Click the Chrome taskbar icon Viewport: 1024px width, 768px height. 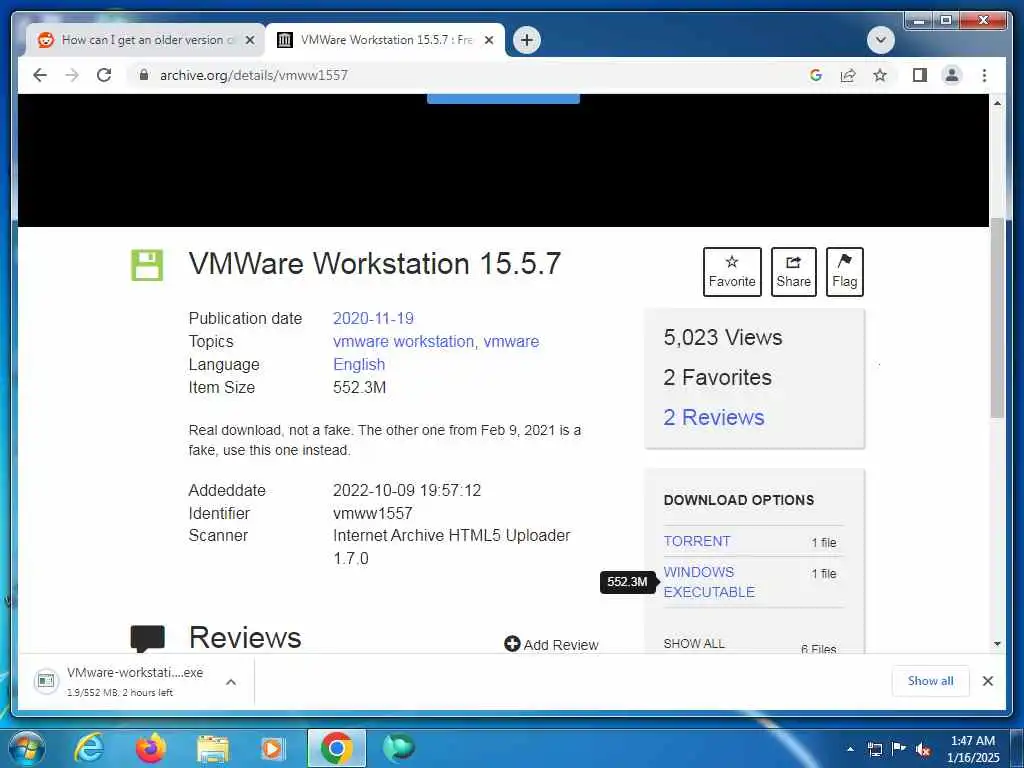(x=337, y=748)
